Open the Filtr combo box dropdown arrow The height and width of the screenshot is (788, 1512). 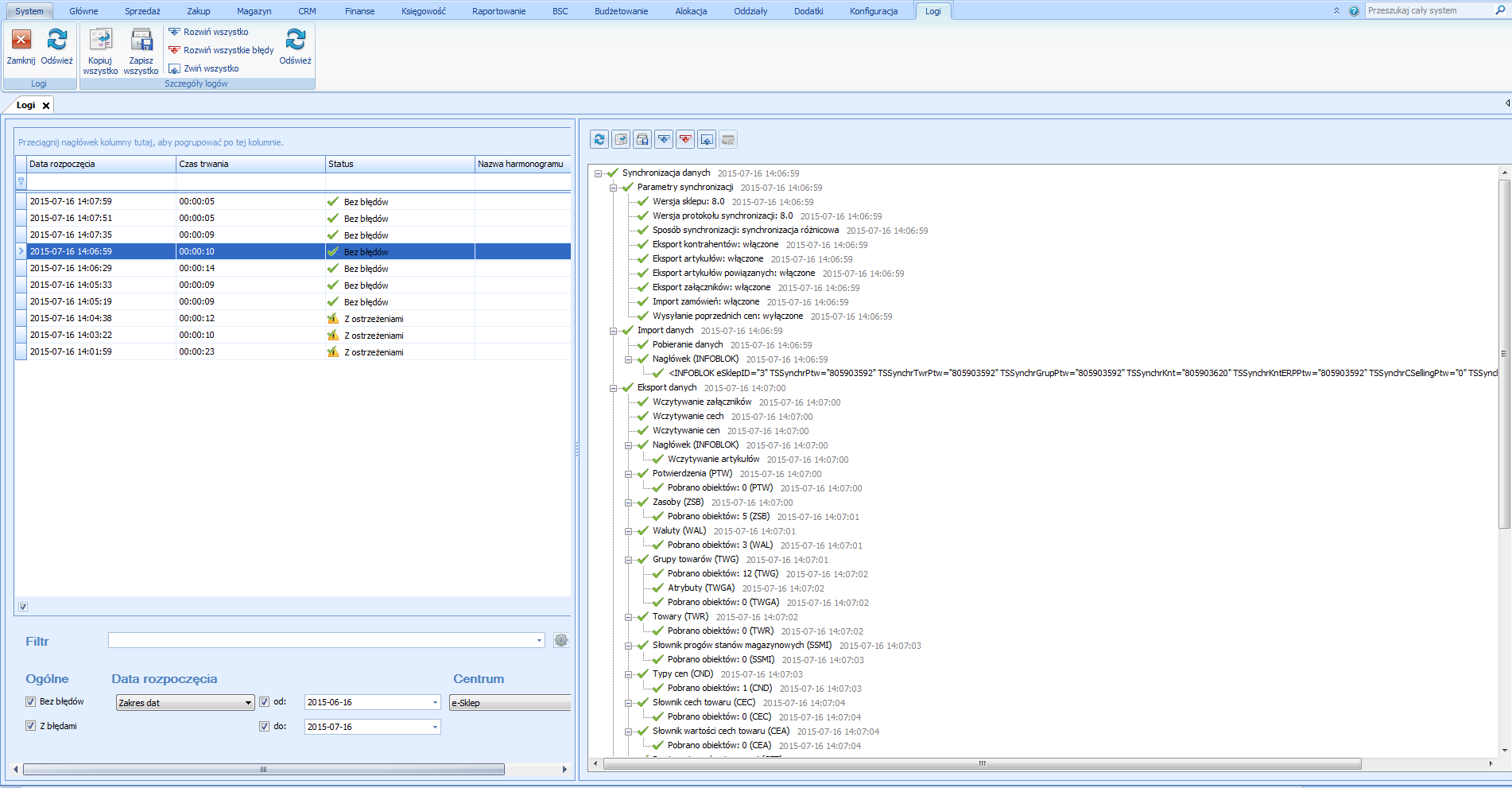[x=539, y=641]
